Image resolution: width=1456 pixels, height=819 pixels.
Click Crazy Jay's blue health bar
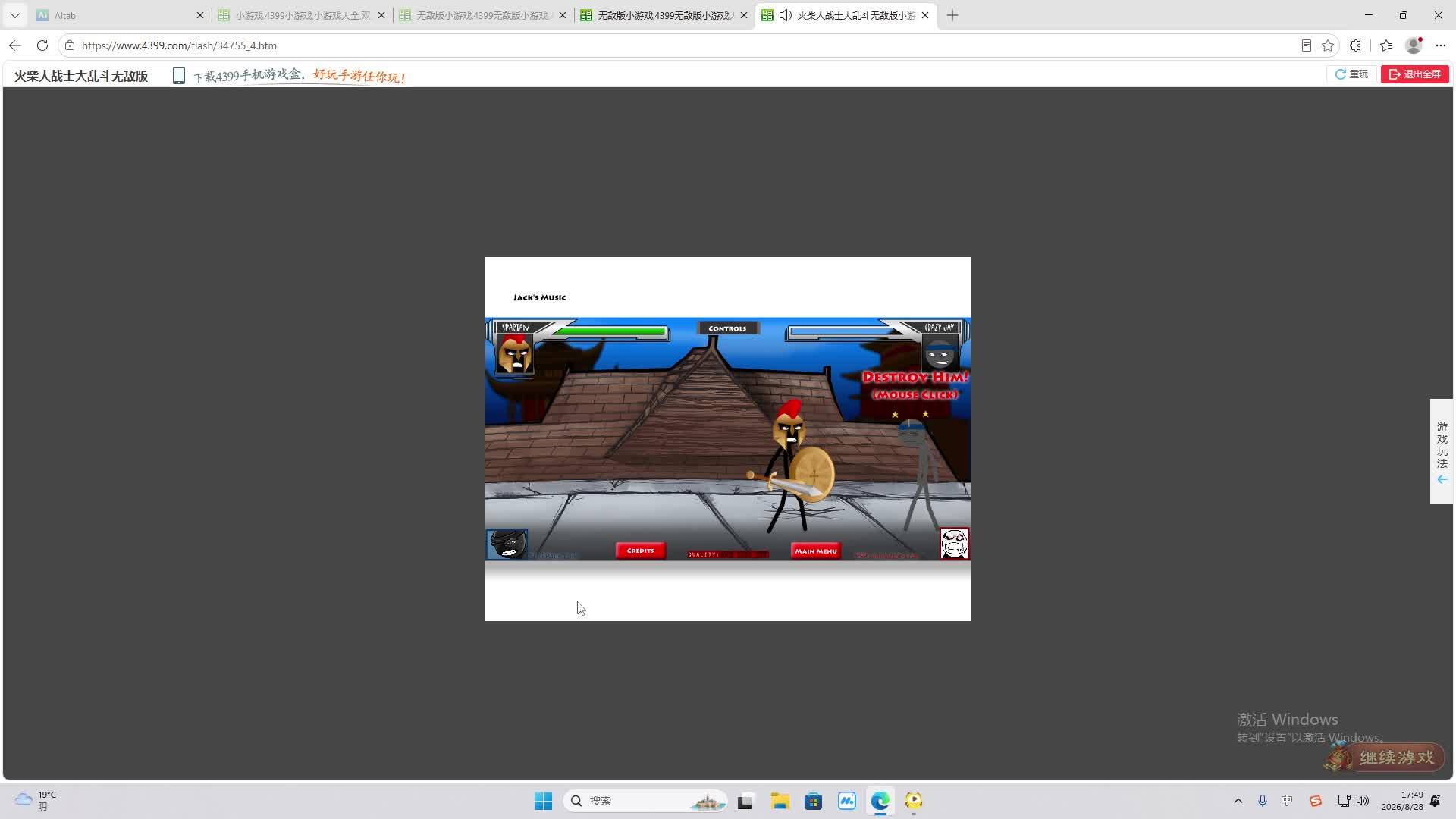click(x=844, y=331)
